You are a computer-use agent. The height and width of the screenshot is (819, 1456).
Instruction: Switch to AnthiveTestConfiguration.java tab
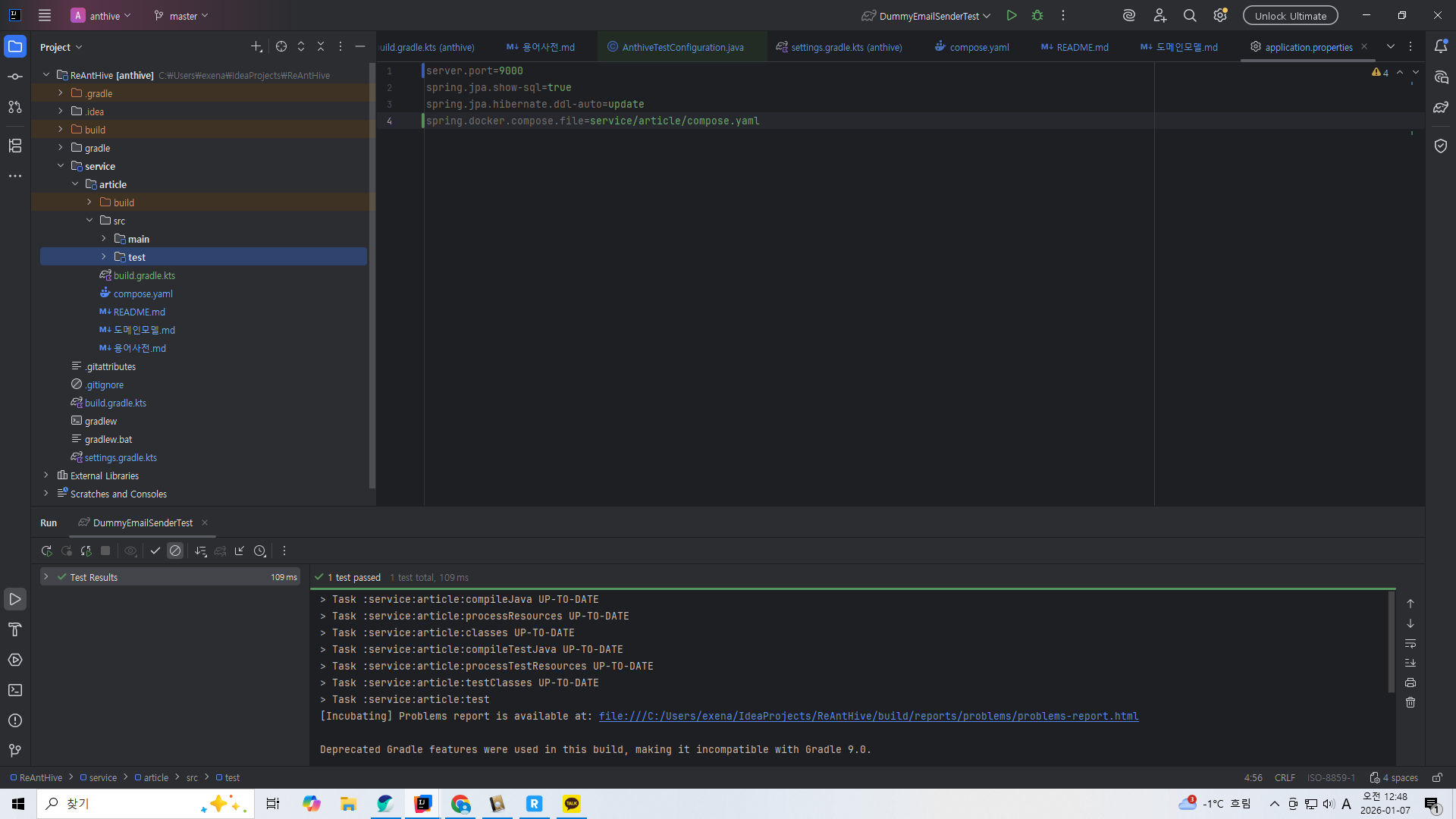click(682, 47)
